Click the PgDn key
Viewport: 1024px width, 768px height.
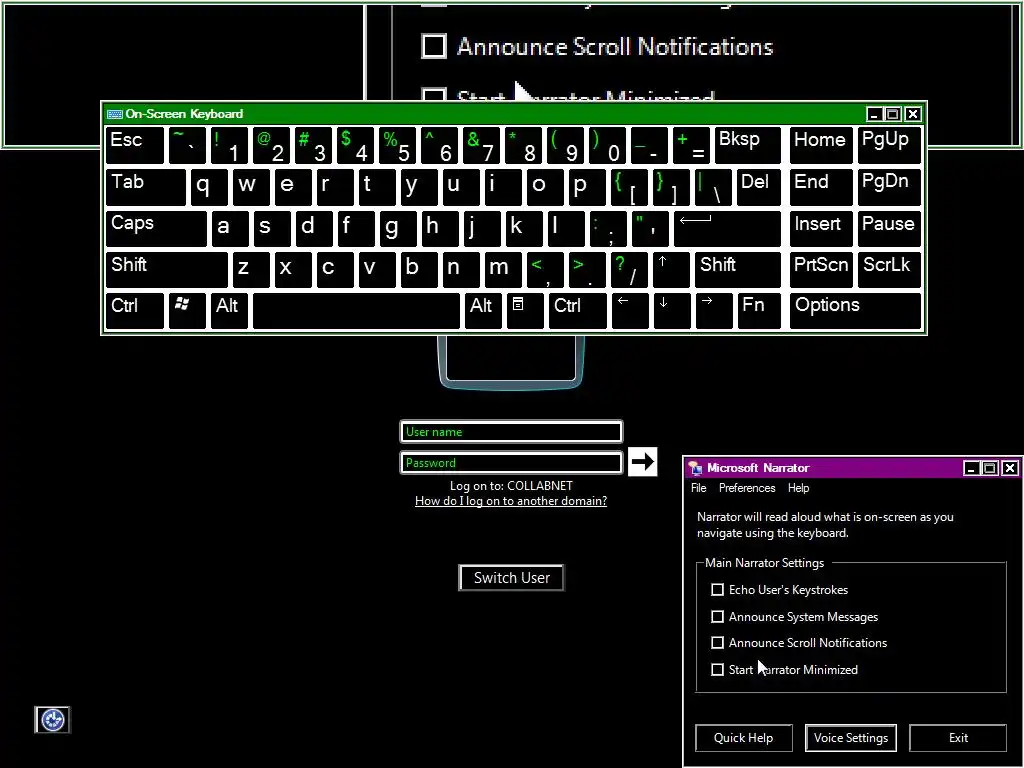(889, 187)
